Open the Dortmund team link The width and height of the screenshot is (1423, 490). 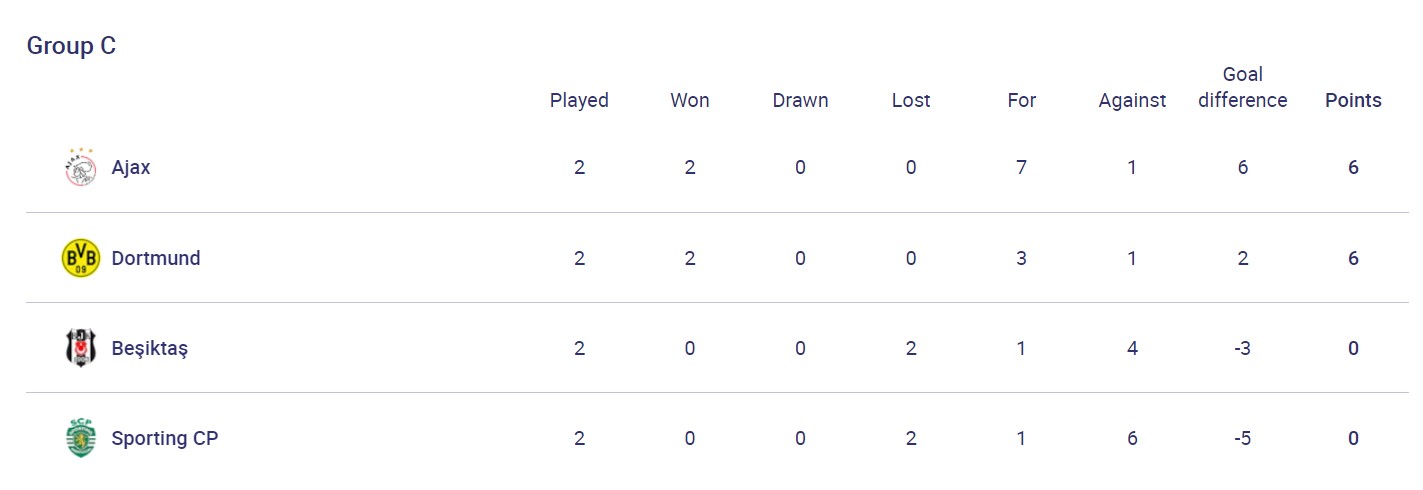tap(156, 258)
